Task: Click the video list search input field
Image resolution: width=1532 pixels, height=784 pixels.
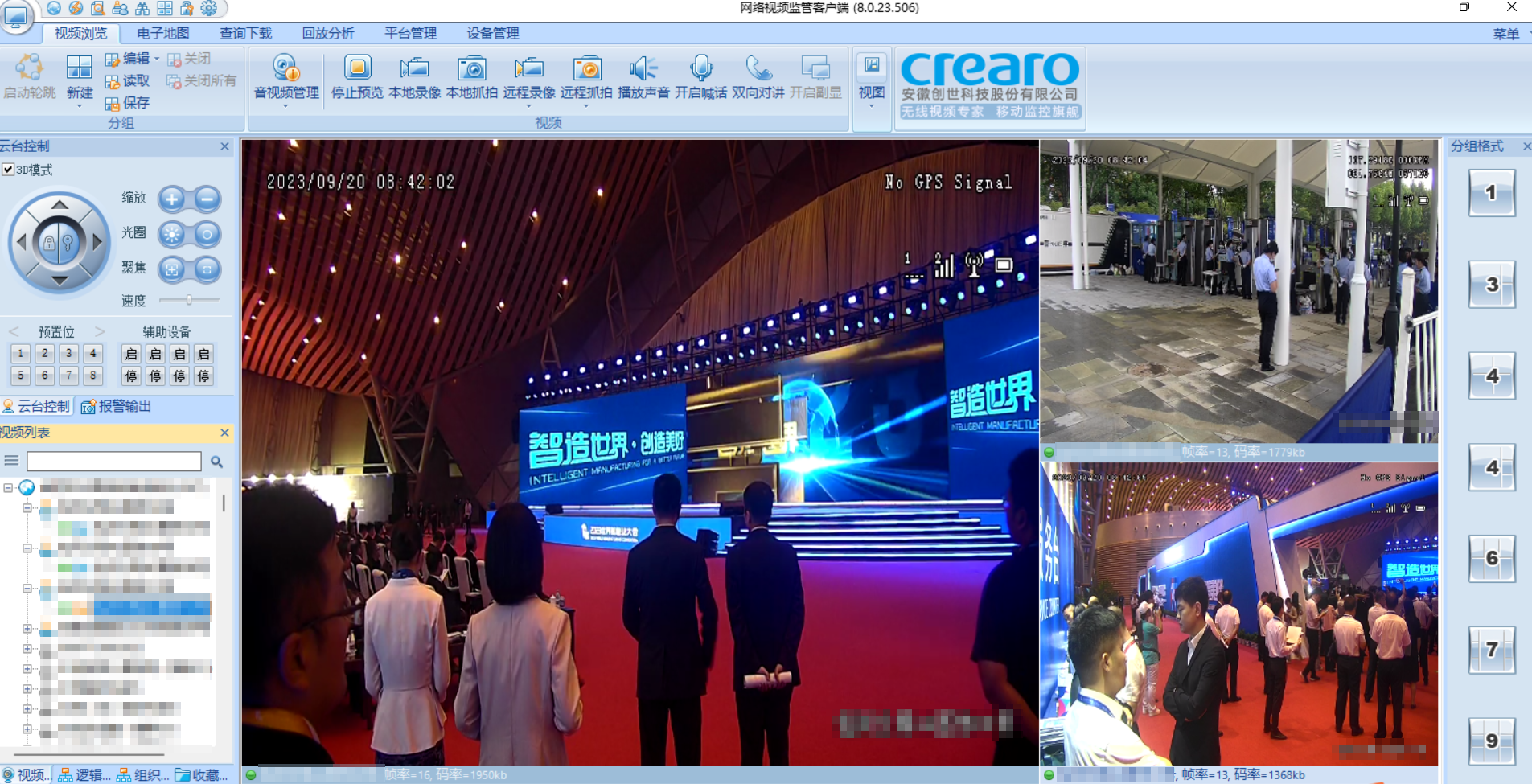Action: pyautogui.click(x=113, y=462)
